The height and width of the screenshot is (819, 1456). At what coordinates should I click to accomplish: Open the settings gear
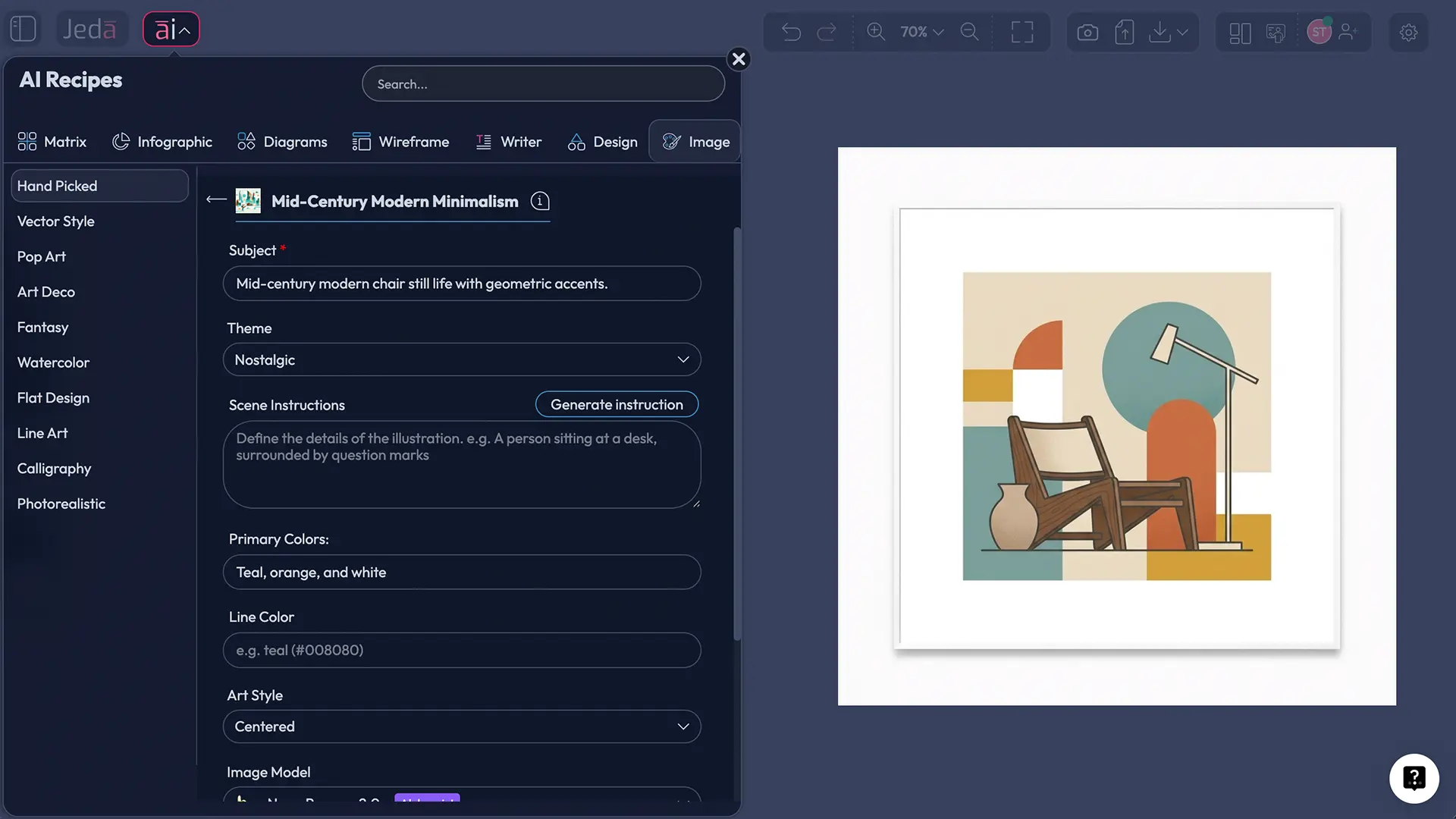pyautogui.click(x=1408, y=33)
